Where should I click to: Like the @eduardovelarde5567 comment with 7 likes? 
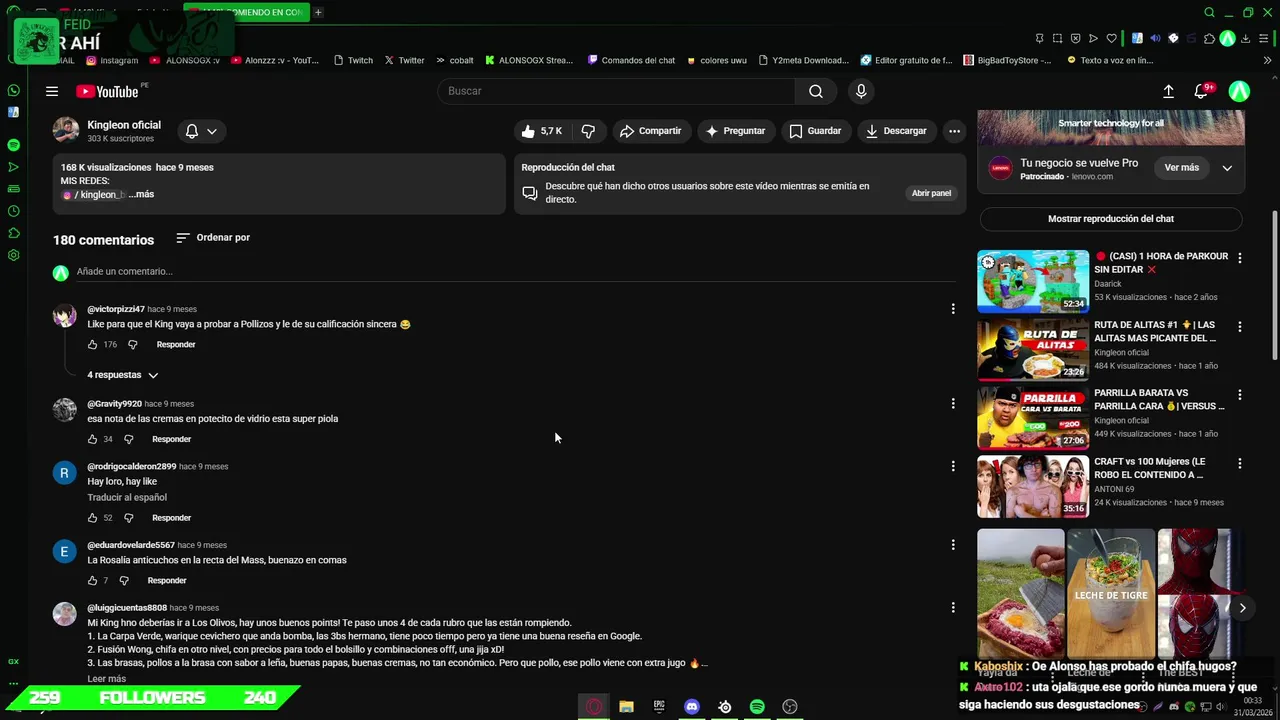coord(92,581)
